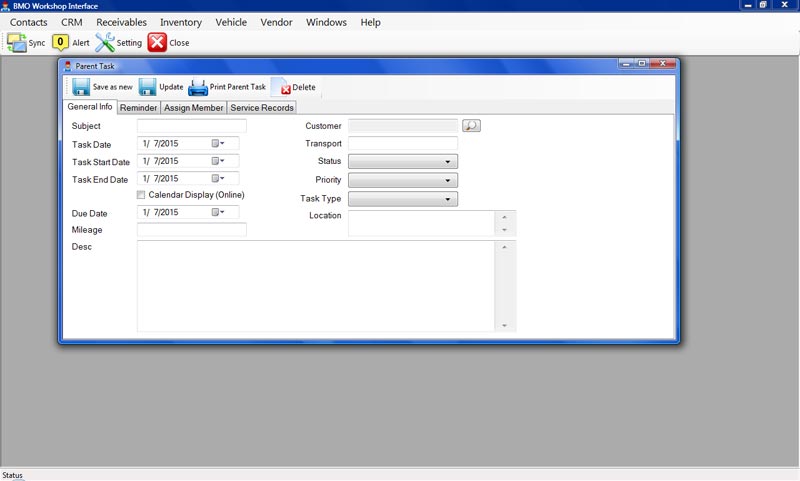This screenshot has height=481, width=800.
Task: Expand the Status dropdown
Action: (403, 161)
